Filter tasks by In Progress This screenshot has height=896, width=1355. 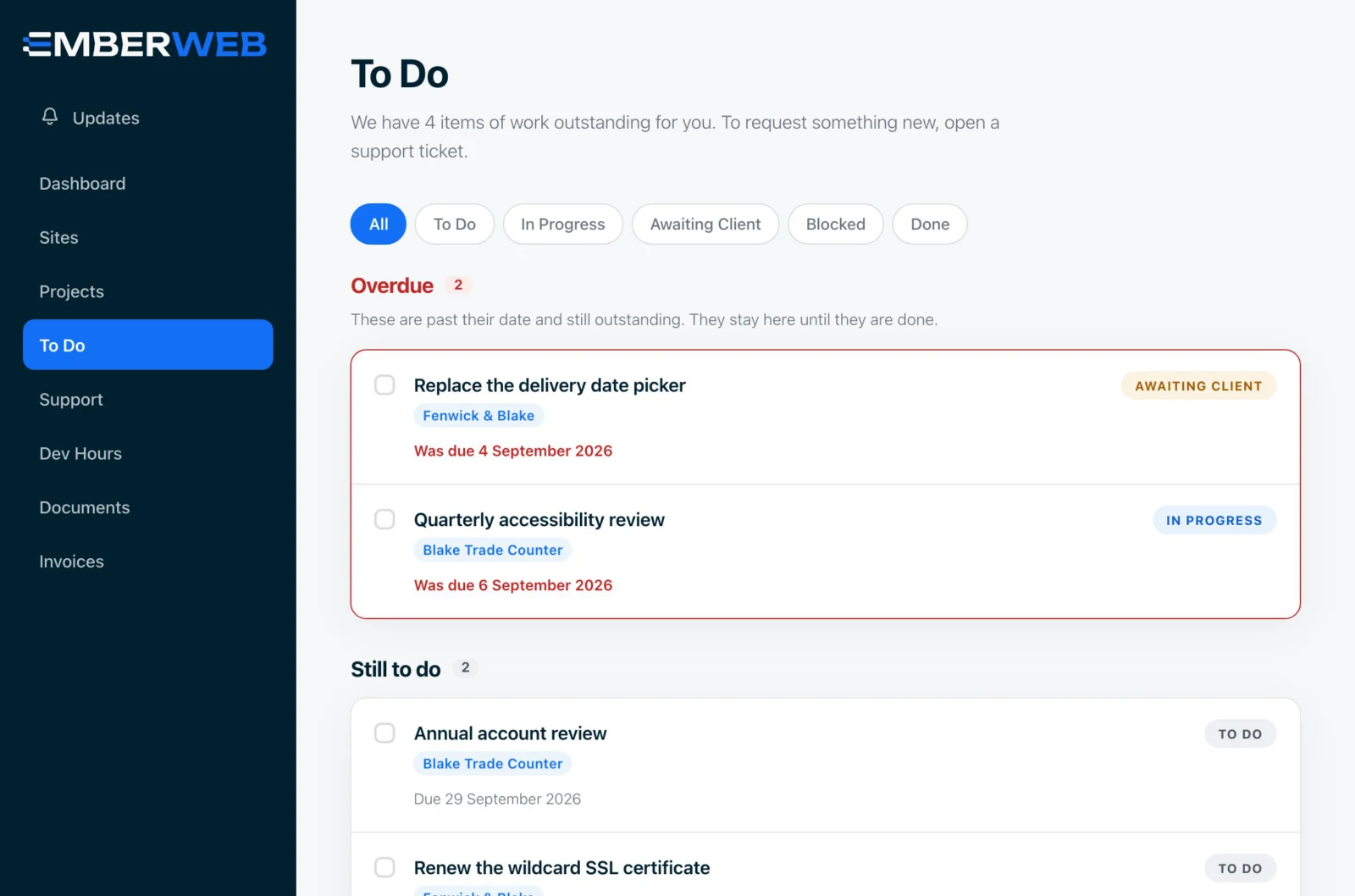point(563,224)
